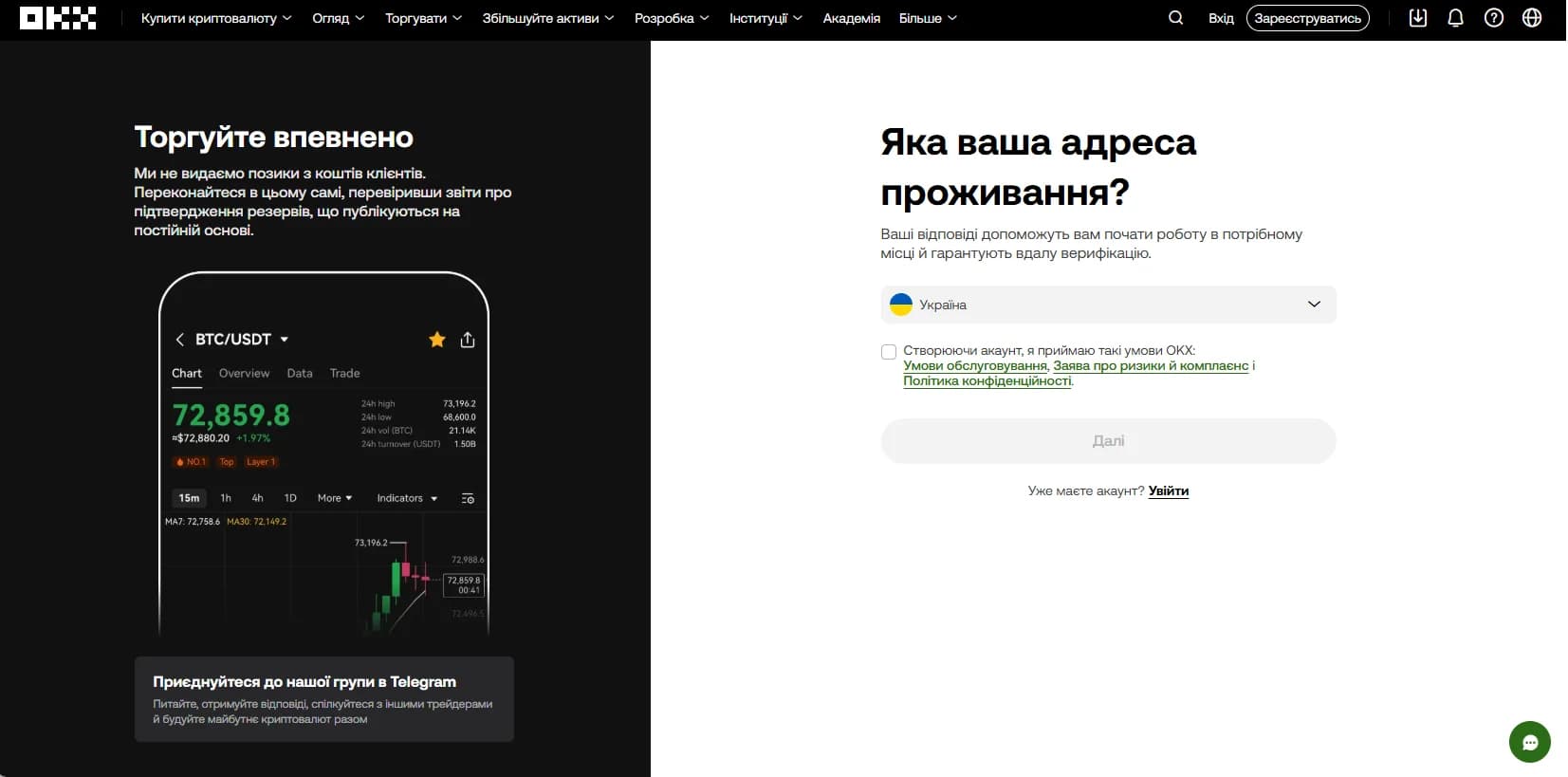Click the Top tag
1568x777 pixels.
(227, 462)
